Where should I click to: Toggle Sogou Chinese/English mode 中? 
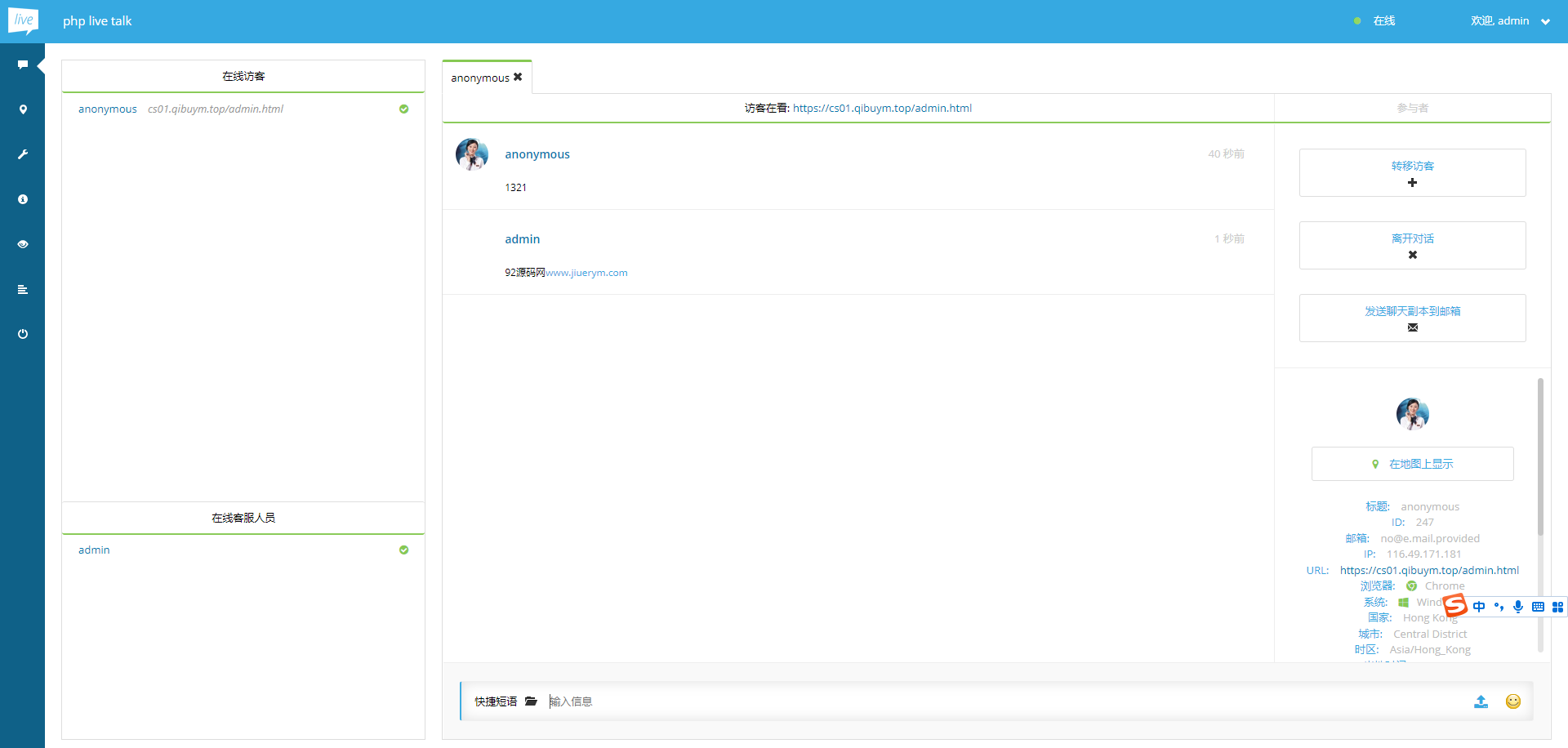pos(1479,607)
